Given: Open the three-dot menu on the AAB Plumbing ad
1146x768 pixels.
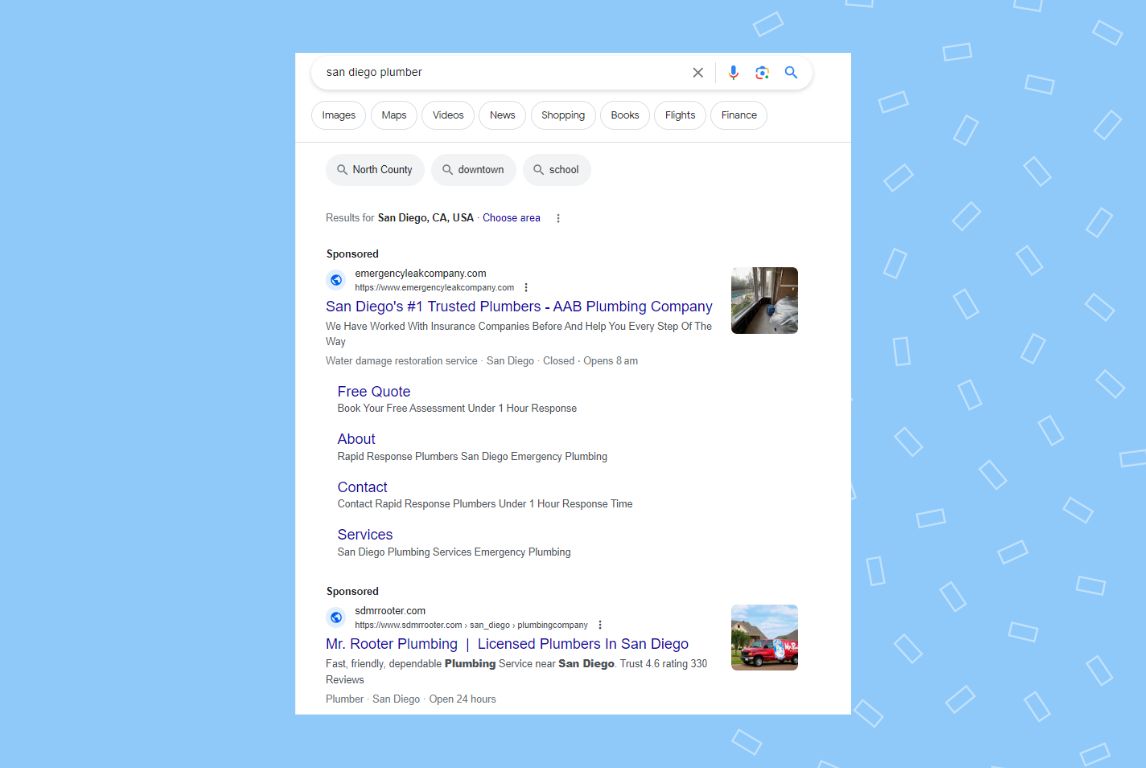Looking at the screenshot, I should coord(526,287).
